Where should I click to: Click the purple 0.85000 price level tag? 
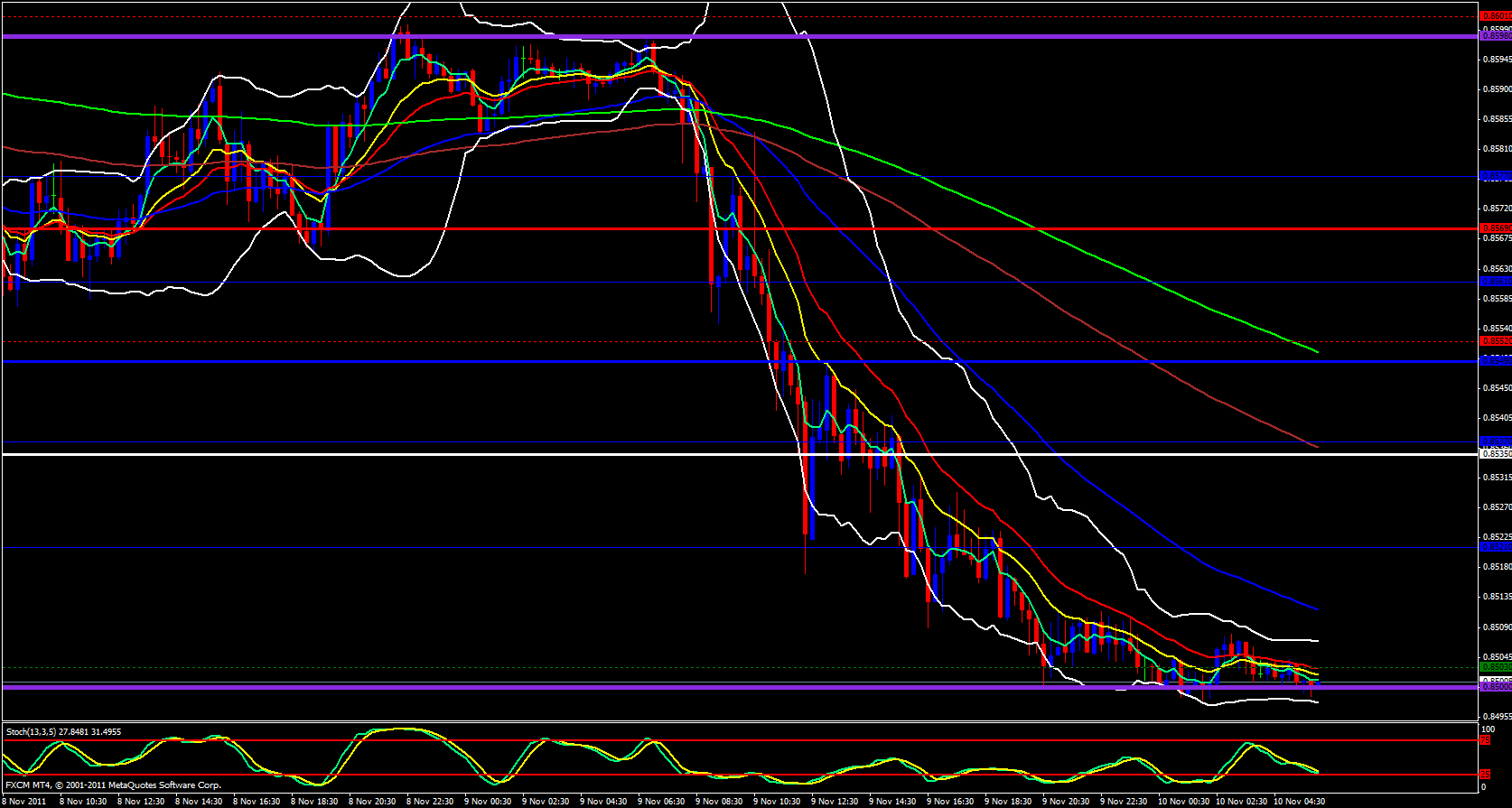[1494, 687]
